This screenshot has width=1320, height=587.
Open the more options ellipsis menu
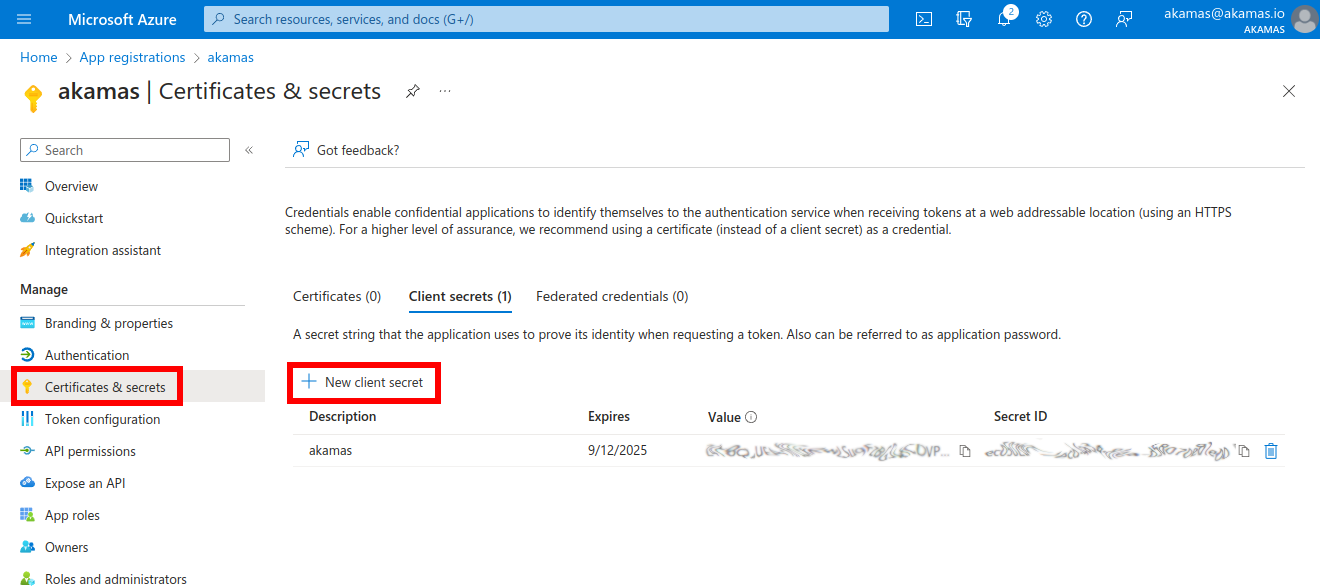click(445, 91)
